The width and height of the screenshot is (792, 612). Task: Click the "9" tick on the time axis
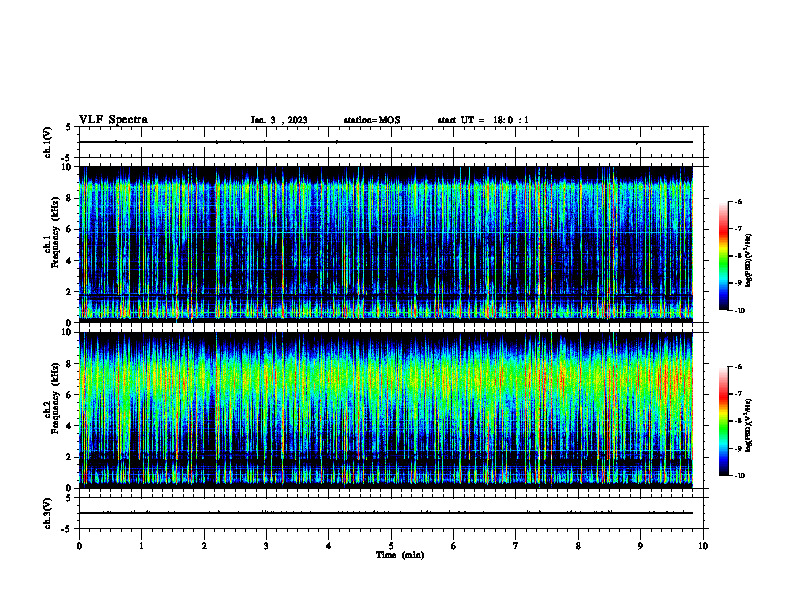point(640,546)
